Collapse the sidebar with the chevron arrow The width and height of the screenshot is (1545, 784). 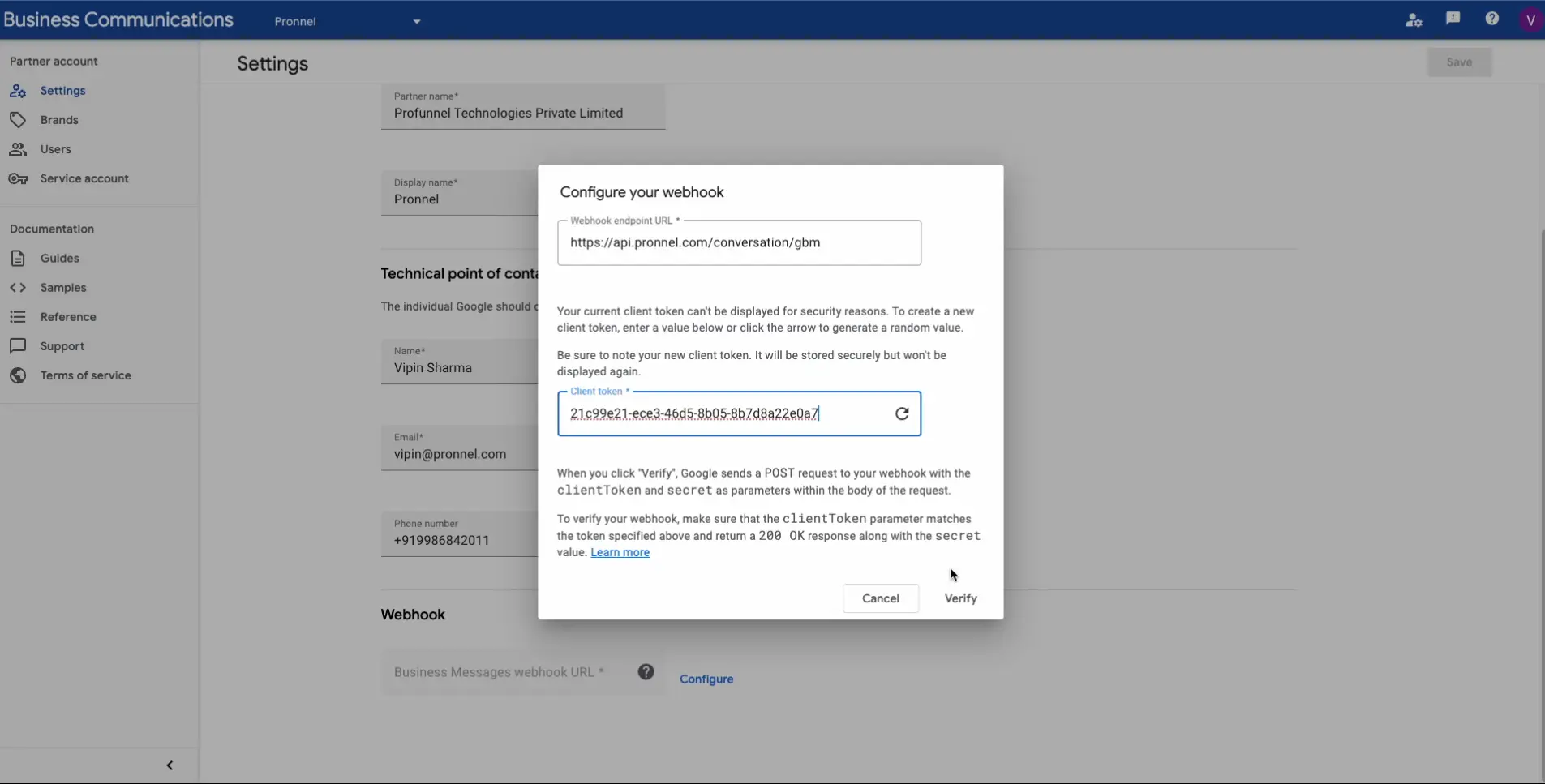tap(170, 765)
